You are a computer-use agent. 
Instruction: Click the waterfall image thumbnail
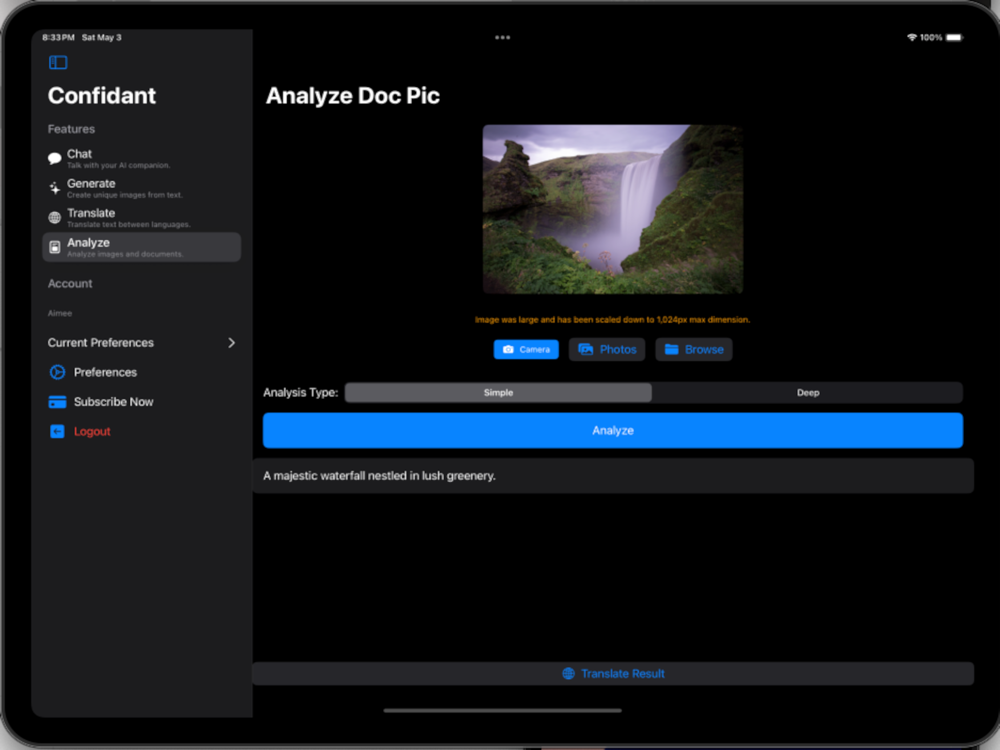[613, 209]
